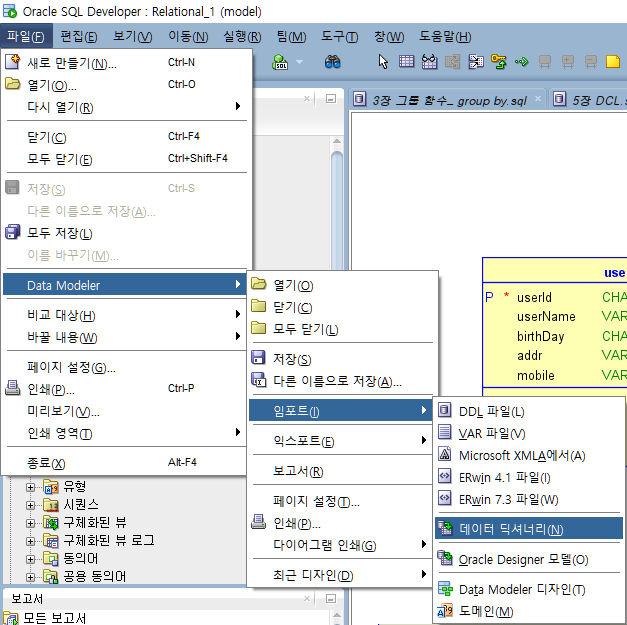Select 새로 만들기(N)... from File menu
Viewport: 627px width, 625px height.
(x=125, y=63)
